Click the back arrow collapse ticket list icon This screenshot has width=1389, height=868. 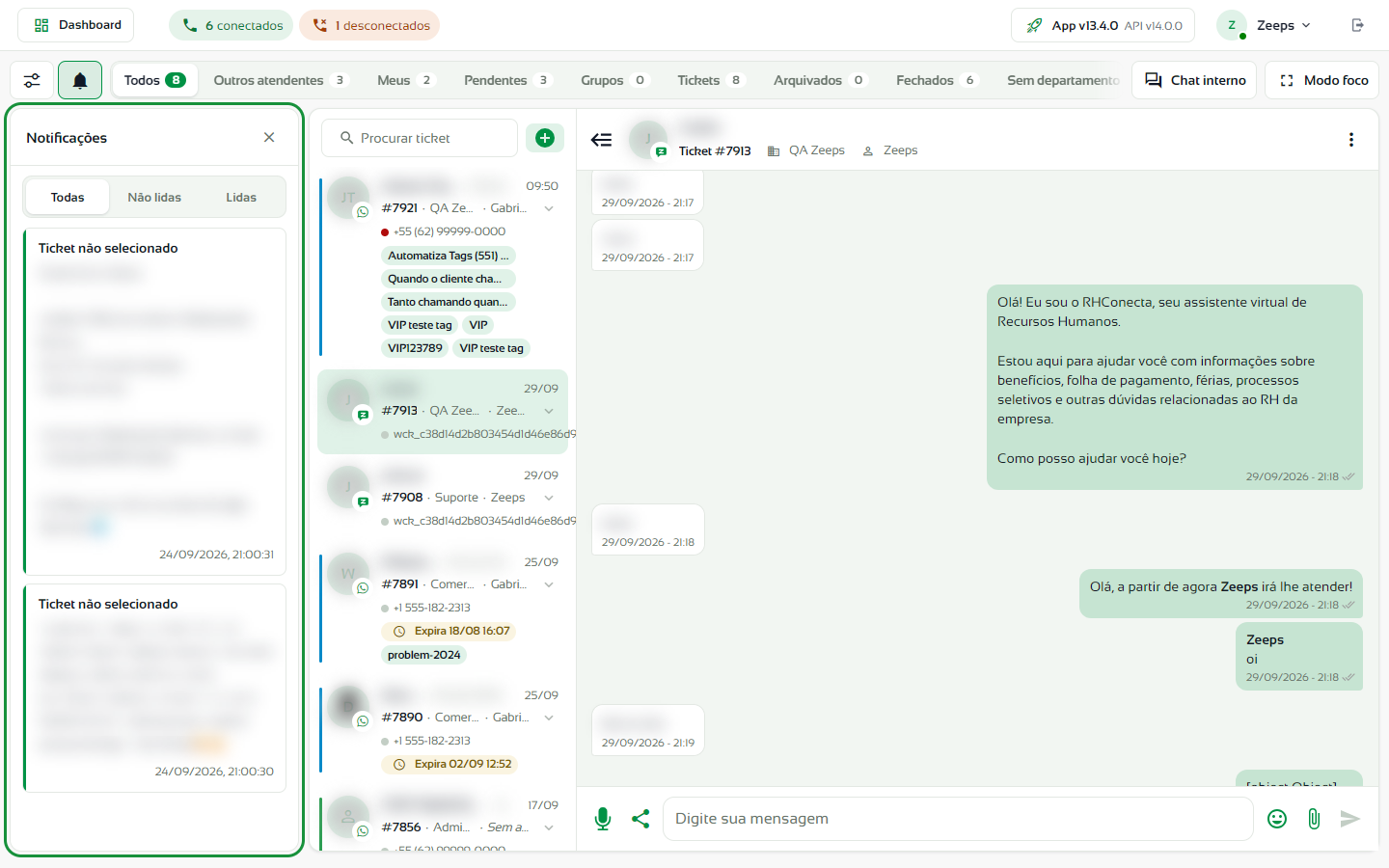click(601, 140)
